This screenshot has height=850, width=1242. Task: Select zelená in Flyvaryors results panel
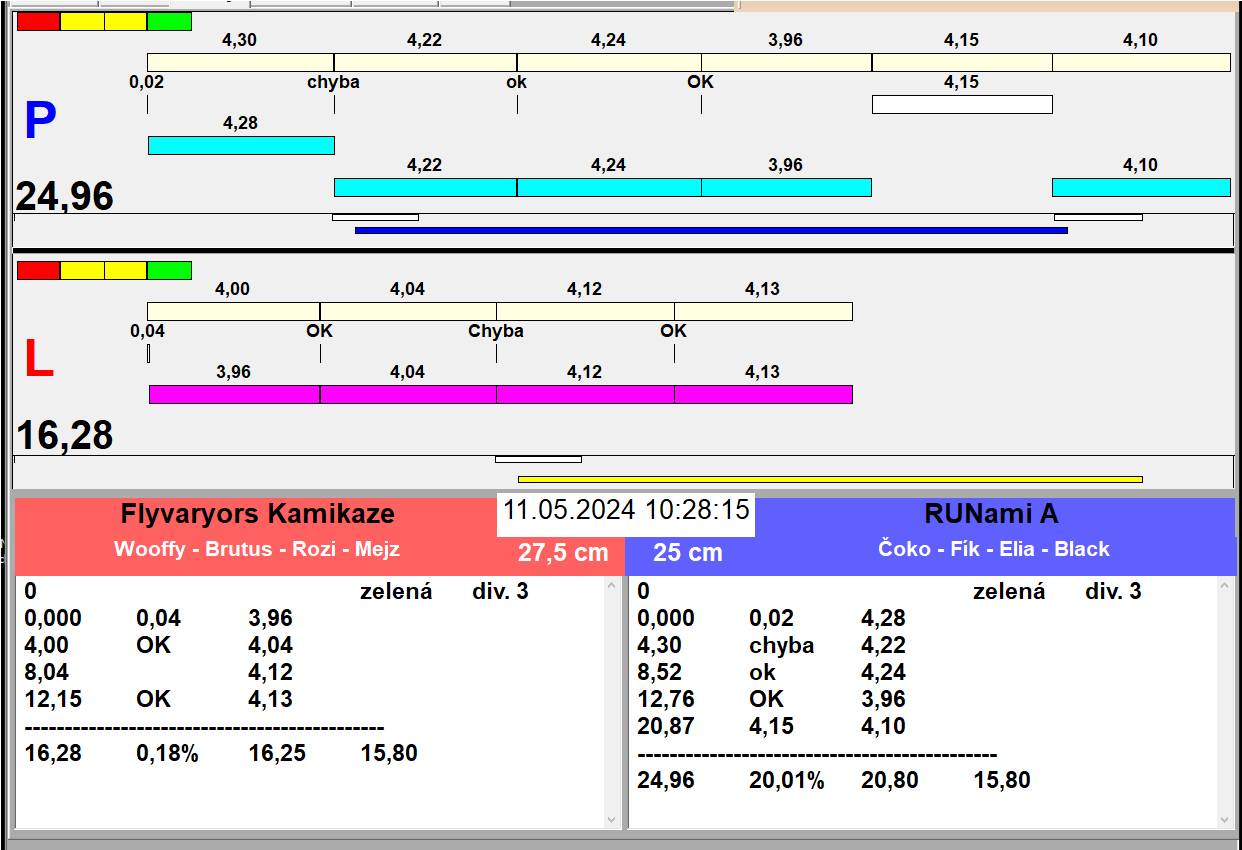click(396, 591)
